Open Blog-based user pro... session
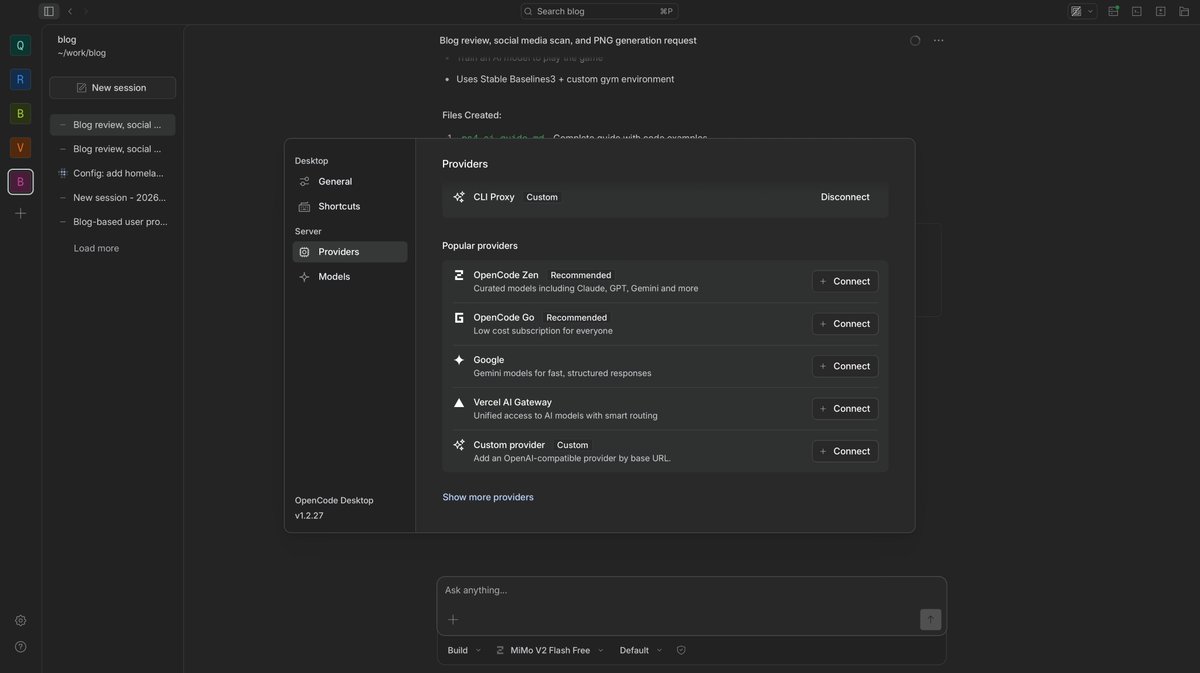1200x673 pixels. [x=112, y=222]
